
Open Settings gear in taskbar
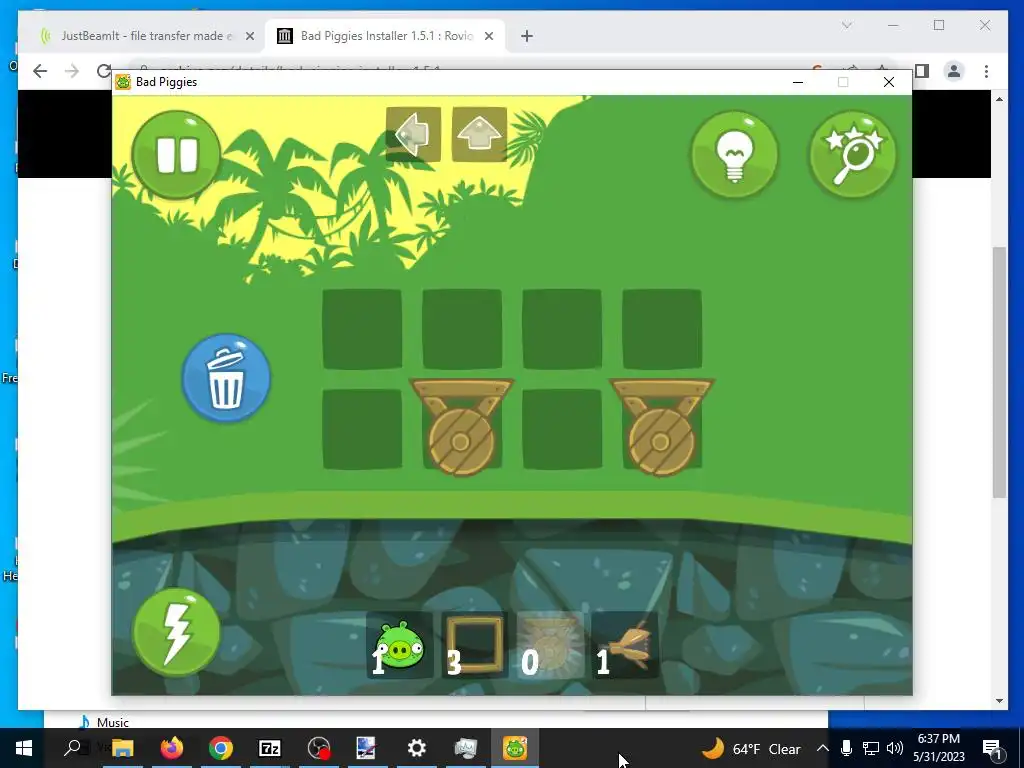[417, 748]
